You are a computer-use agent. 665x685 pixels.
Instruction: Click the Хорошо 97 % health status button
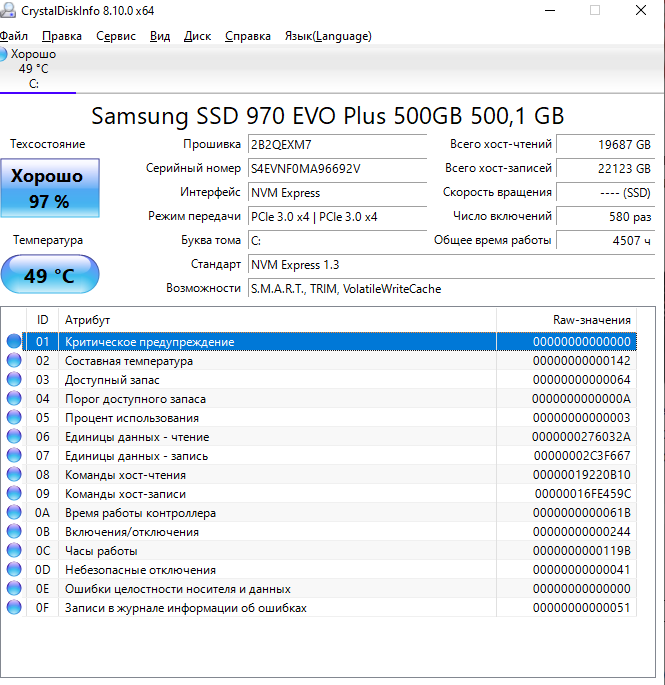(48, 187)
